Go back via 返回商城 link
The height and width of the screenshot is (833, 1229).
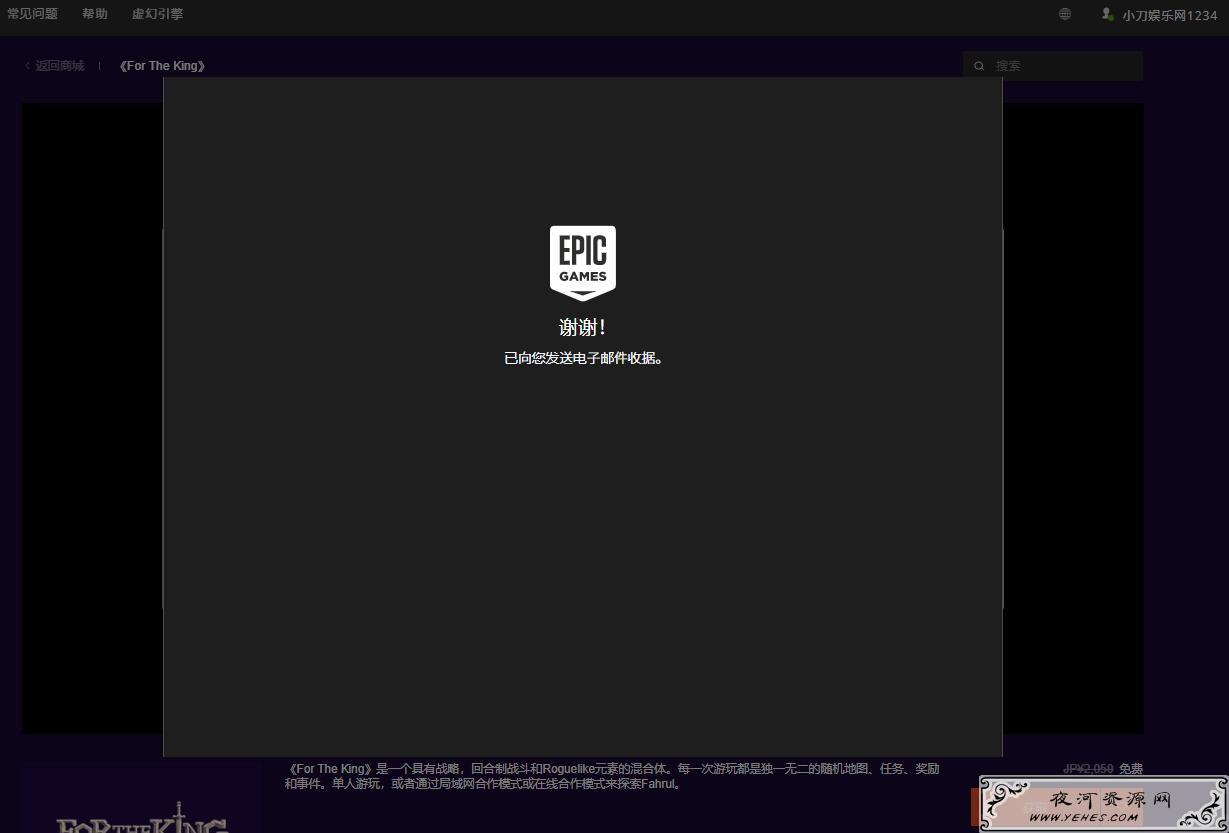(55, 66)
